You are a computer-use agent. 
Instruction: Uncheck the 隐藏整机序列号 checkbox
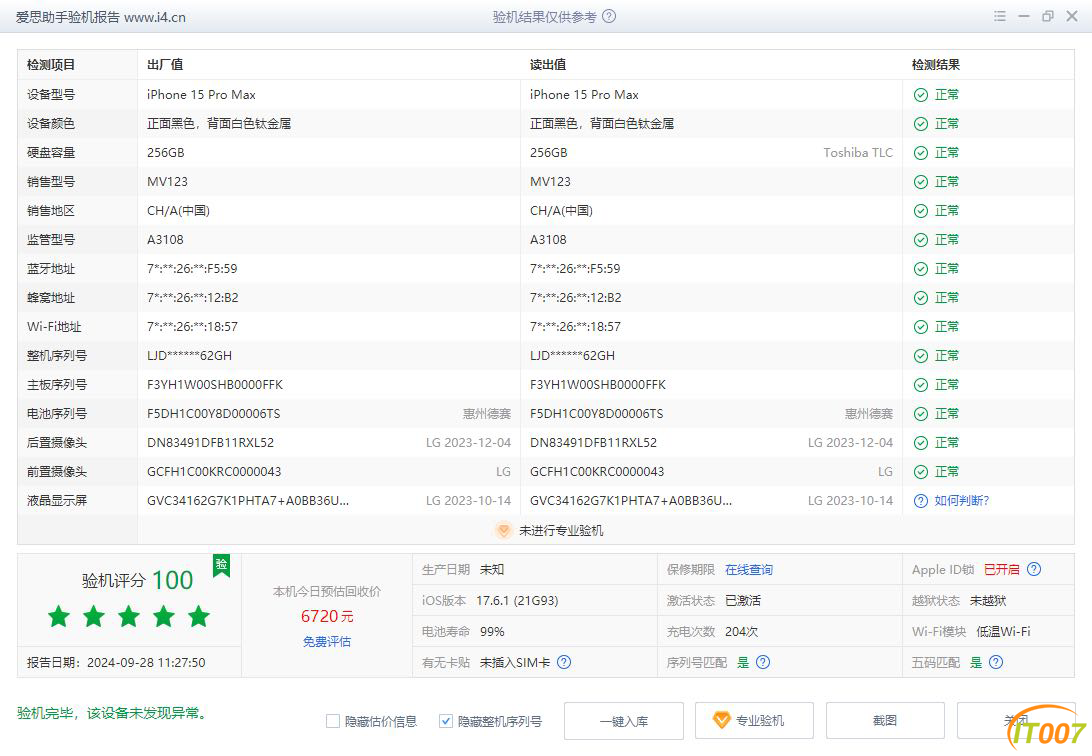[446, 721]
